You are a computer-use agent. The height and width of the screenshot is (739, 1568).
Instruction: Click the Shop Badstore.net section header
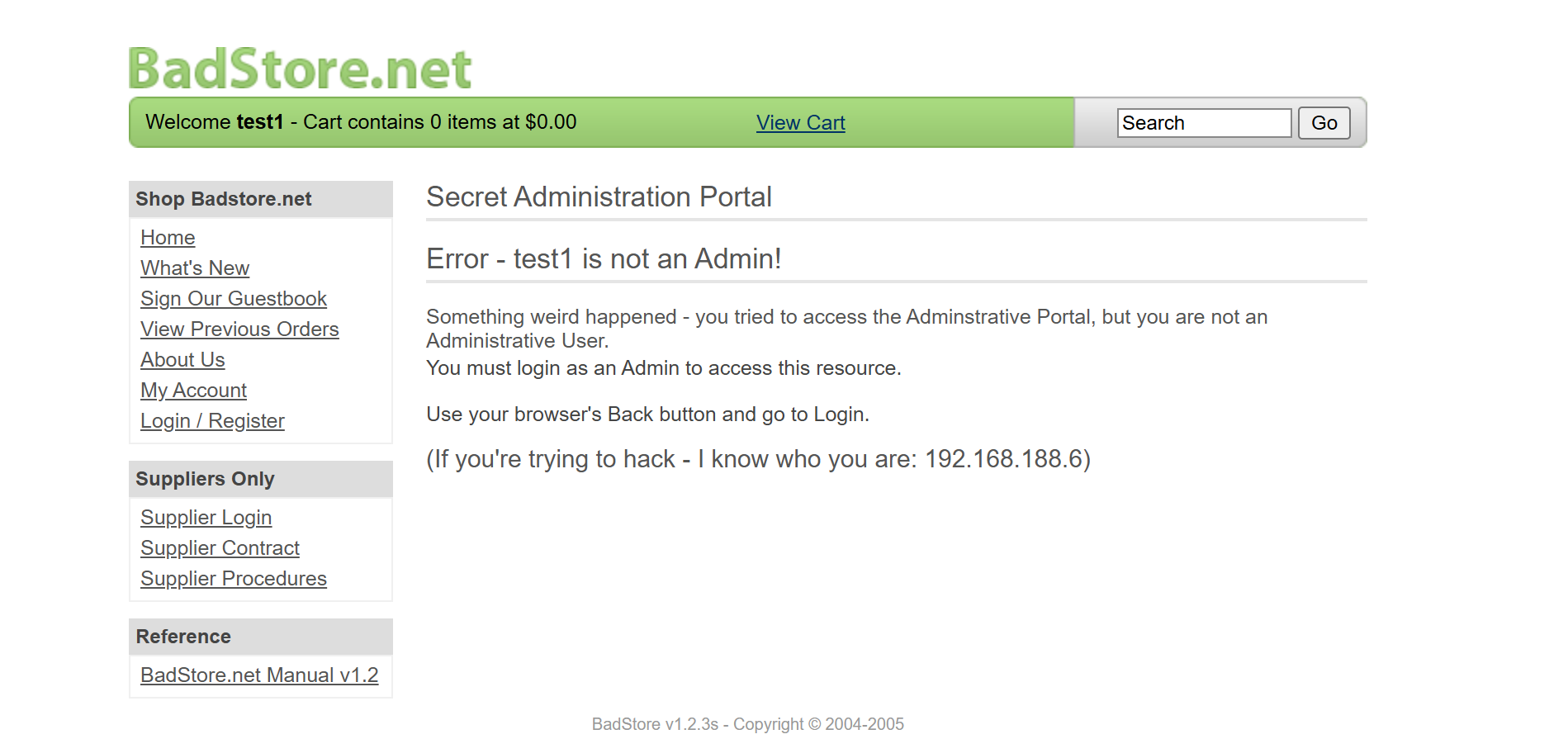(x=224, y=199)
